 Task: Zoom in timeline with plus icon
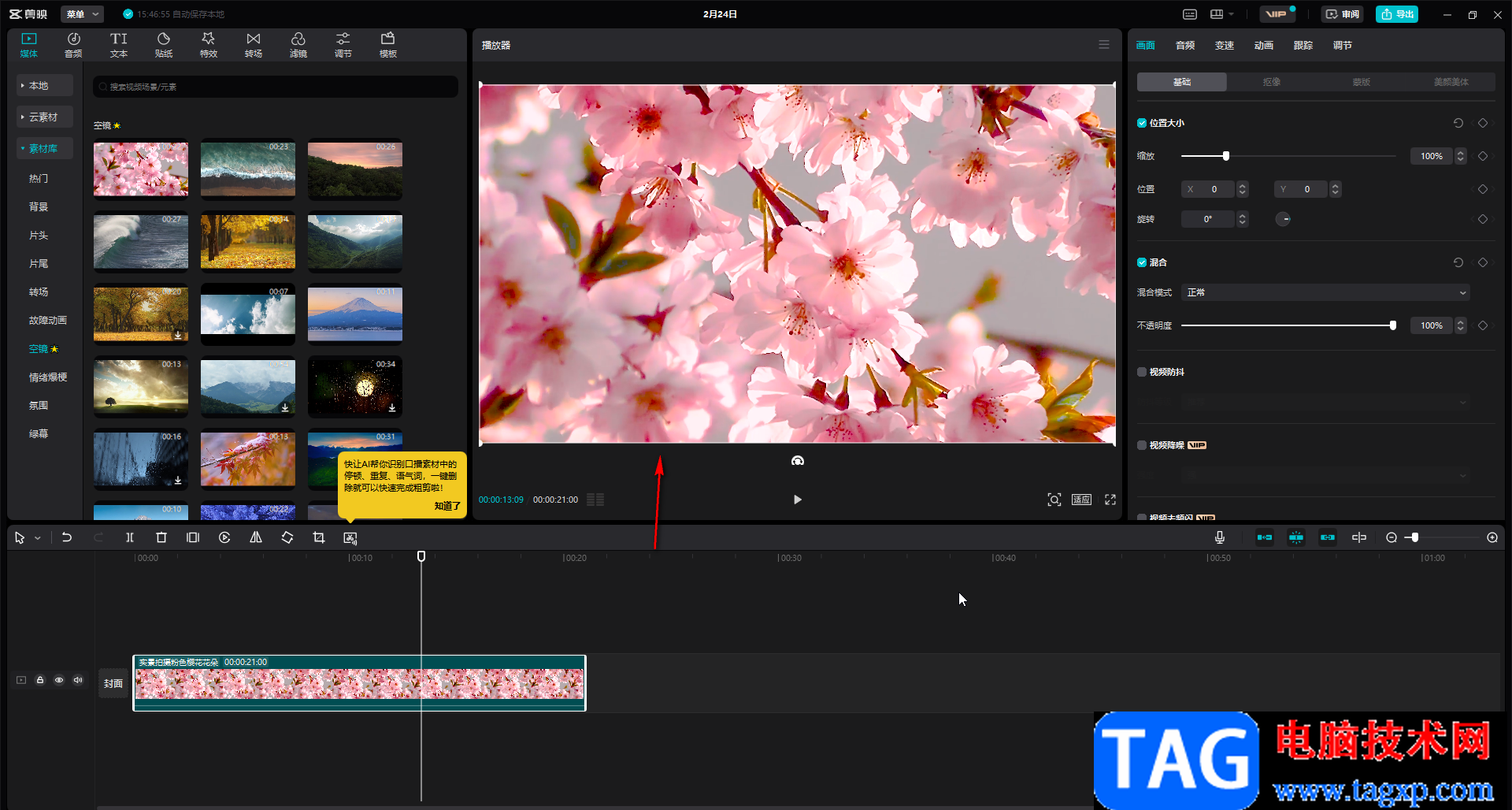click(x=1492, y=537)
